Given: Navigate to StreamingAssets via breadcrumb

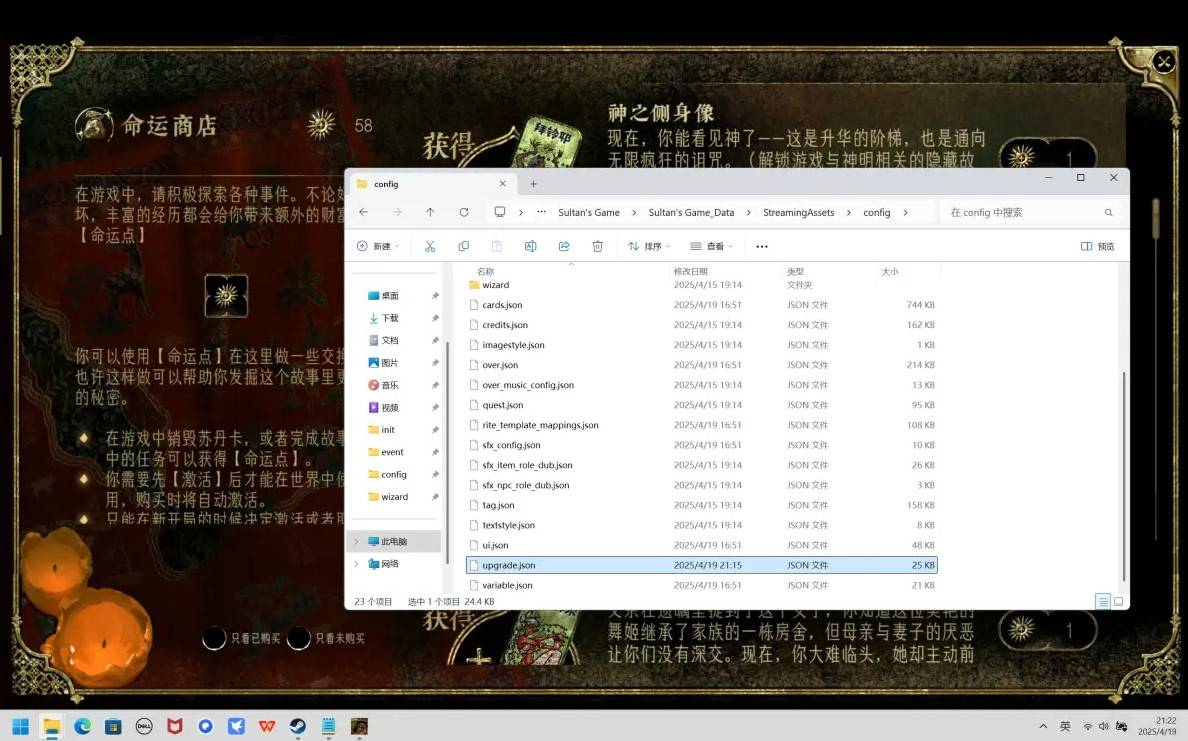Looking at the screenshot, I should pyautogui.click(x=799, y=212).
